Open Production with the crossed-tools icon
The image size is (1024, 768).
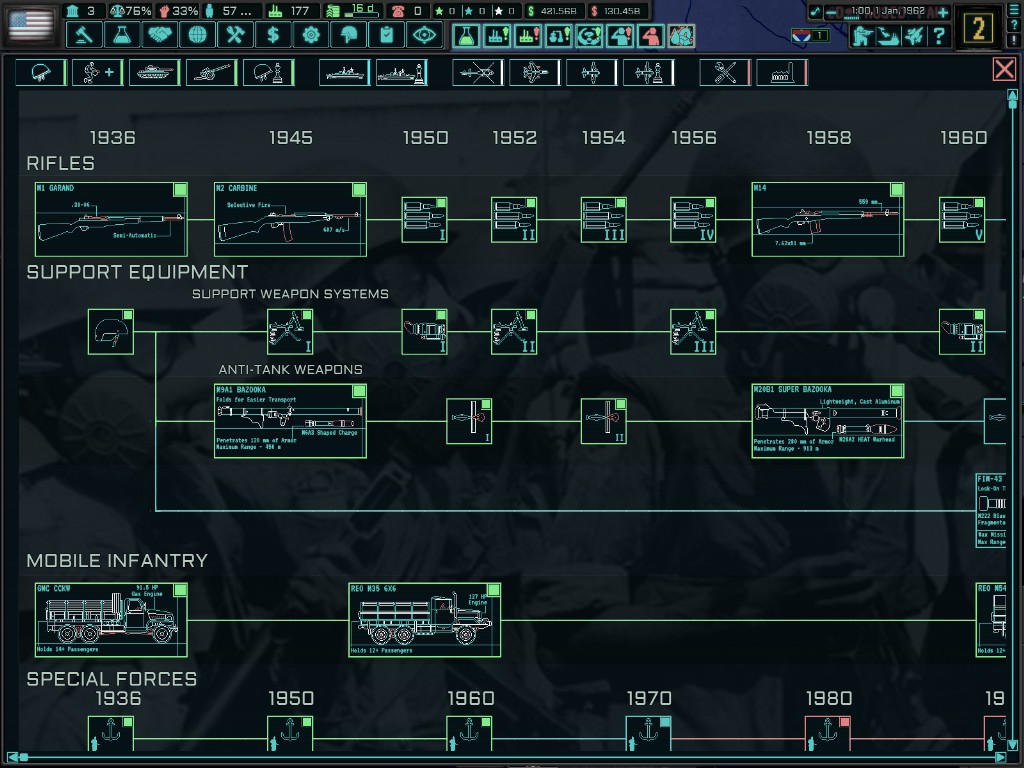tap(236, 35)
